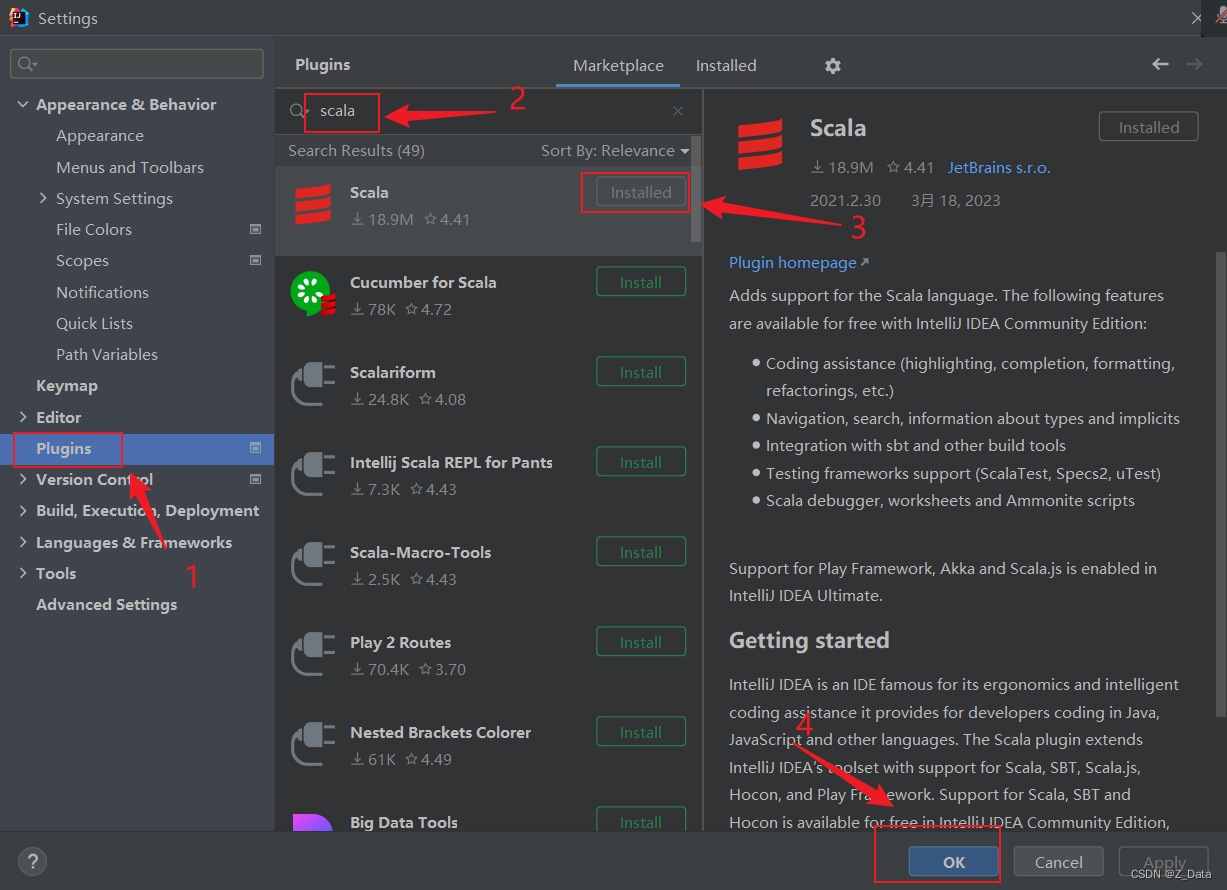The image size is (1227, 890).
Task: Open Path Variables settings
Action: coord(107,355)
